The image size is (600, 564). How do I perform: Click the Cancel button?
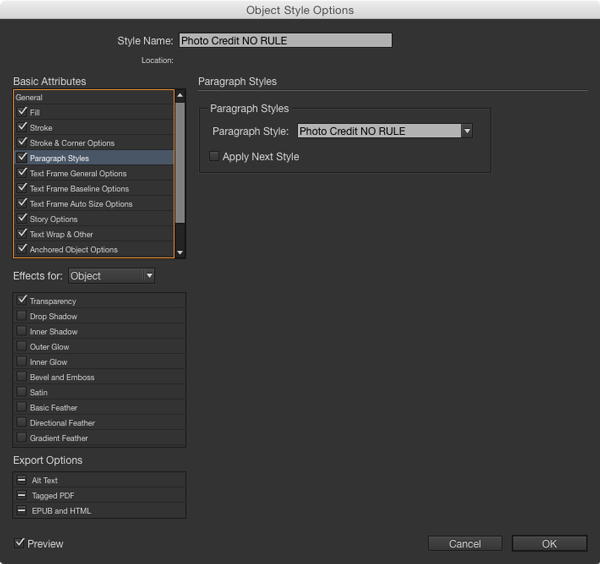(x=465, y=543)
